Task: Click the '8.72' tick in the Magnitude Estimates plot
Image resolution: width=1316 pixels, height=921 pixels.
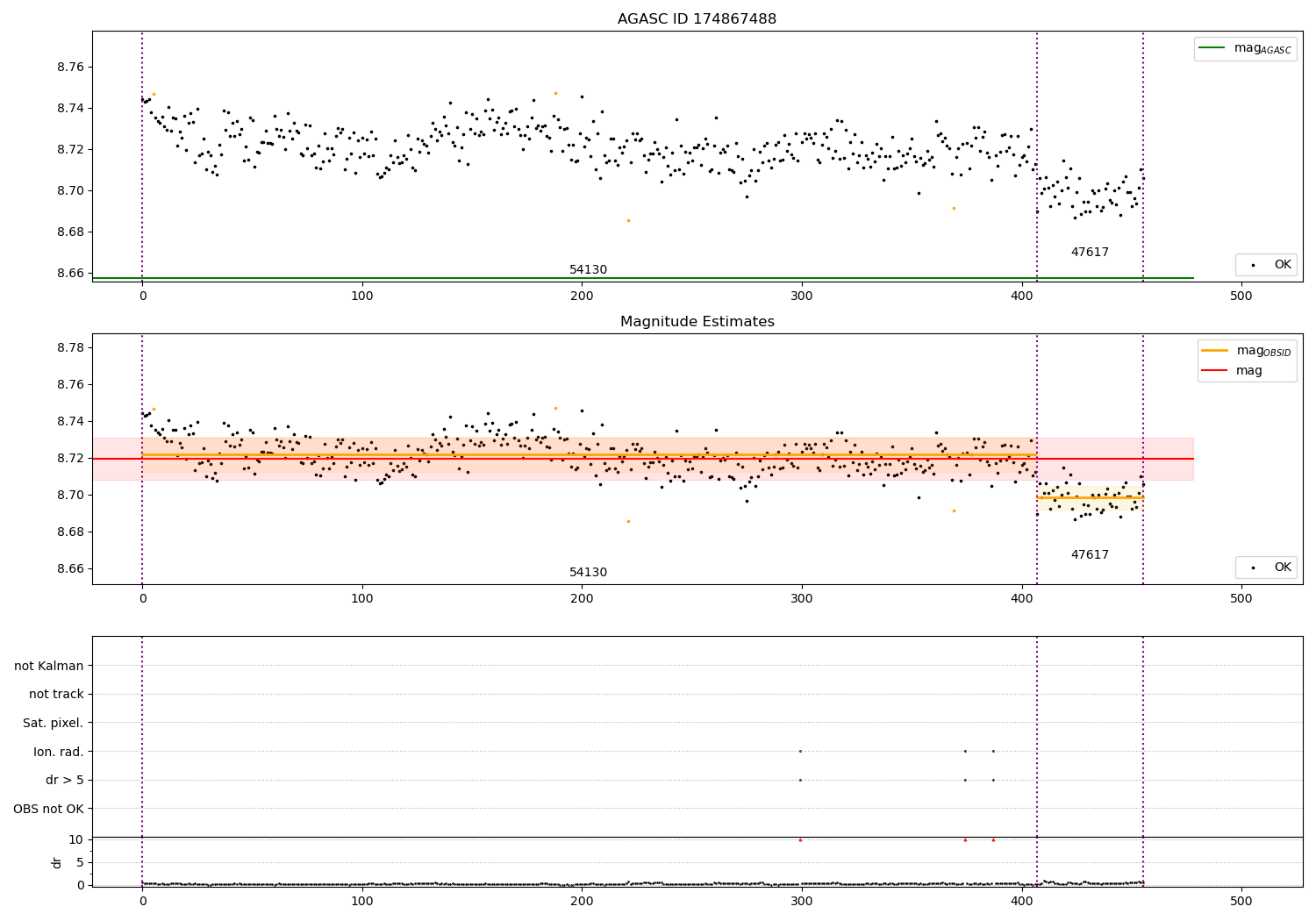Action: tap(70, 459)
